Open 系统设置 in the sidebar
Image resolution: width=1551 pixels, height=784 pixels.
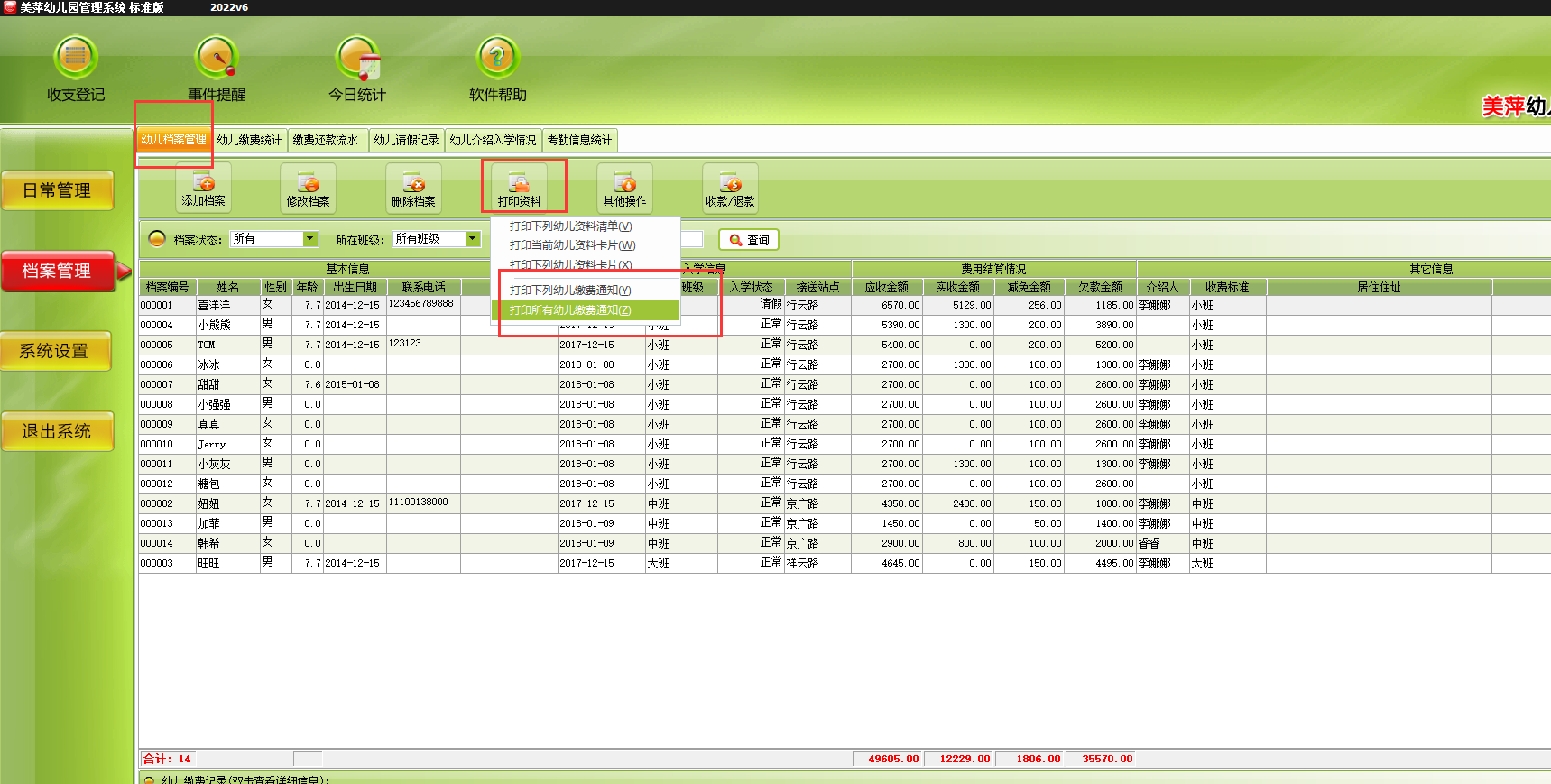[x=56, y=351]
